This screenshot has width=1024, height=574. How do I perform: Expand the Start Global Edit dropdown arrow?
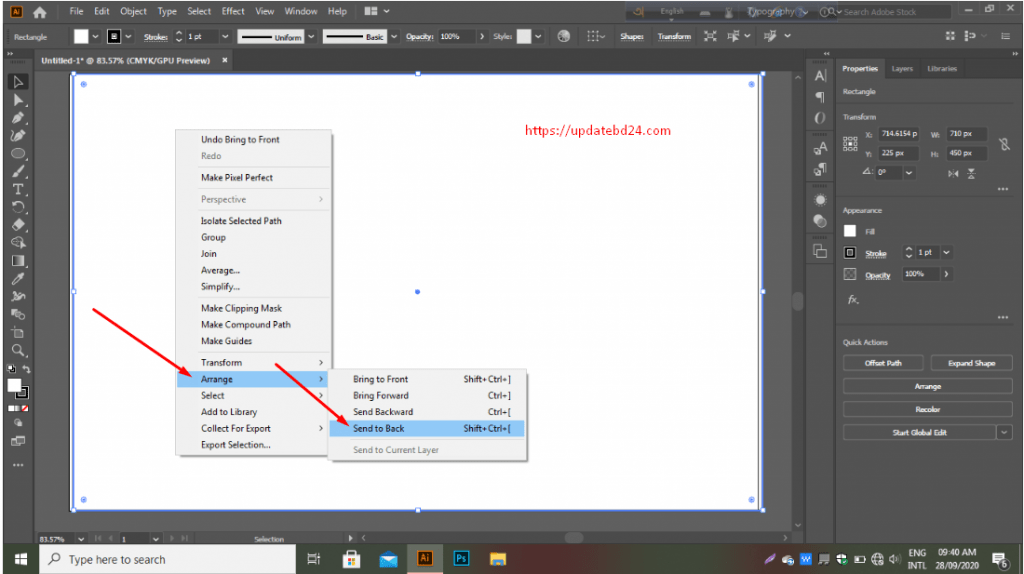[1004, 432]
